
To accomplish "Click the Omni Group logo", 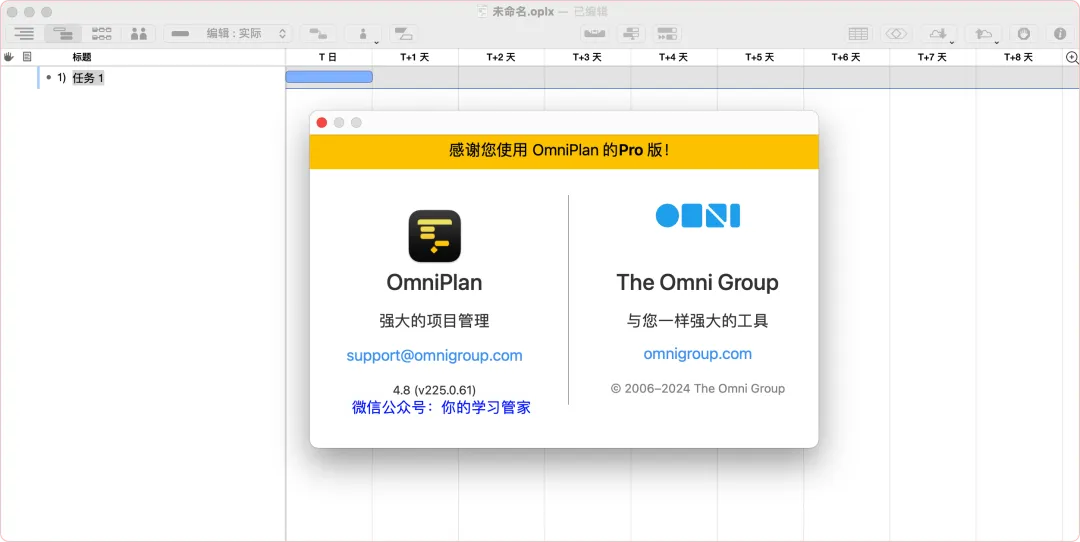I will tap(698, 216).
